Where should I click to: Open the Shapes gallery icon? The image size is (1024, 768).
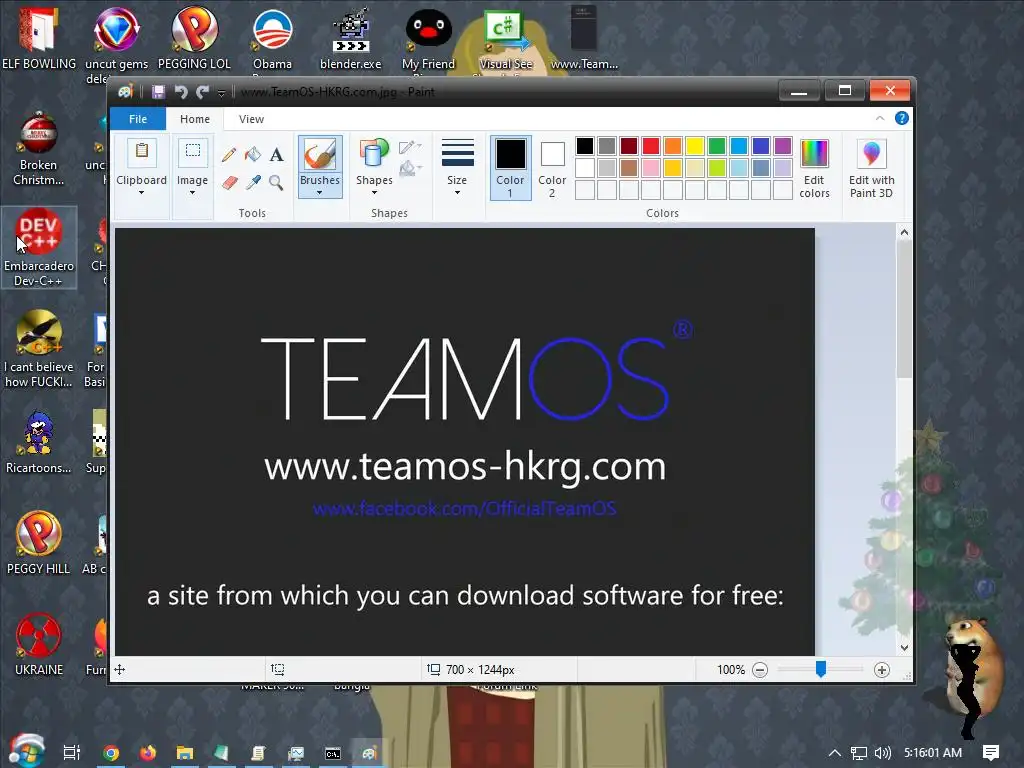[374, 155]
